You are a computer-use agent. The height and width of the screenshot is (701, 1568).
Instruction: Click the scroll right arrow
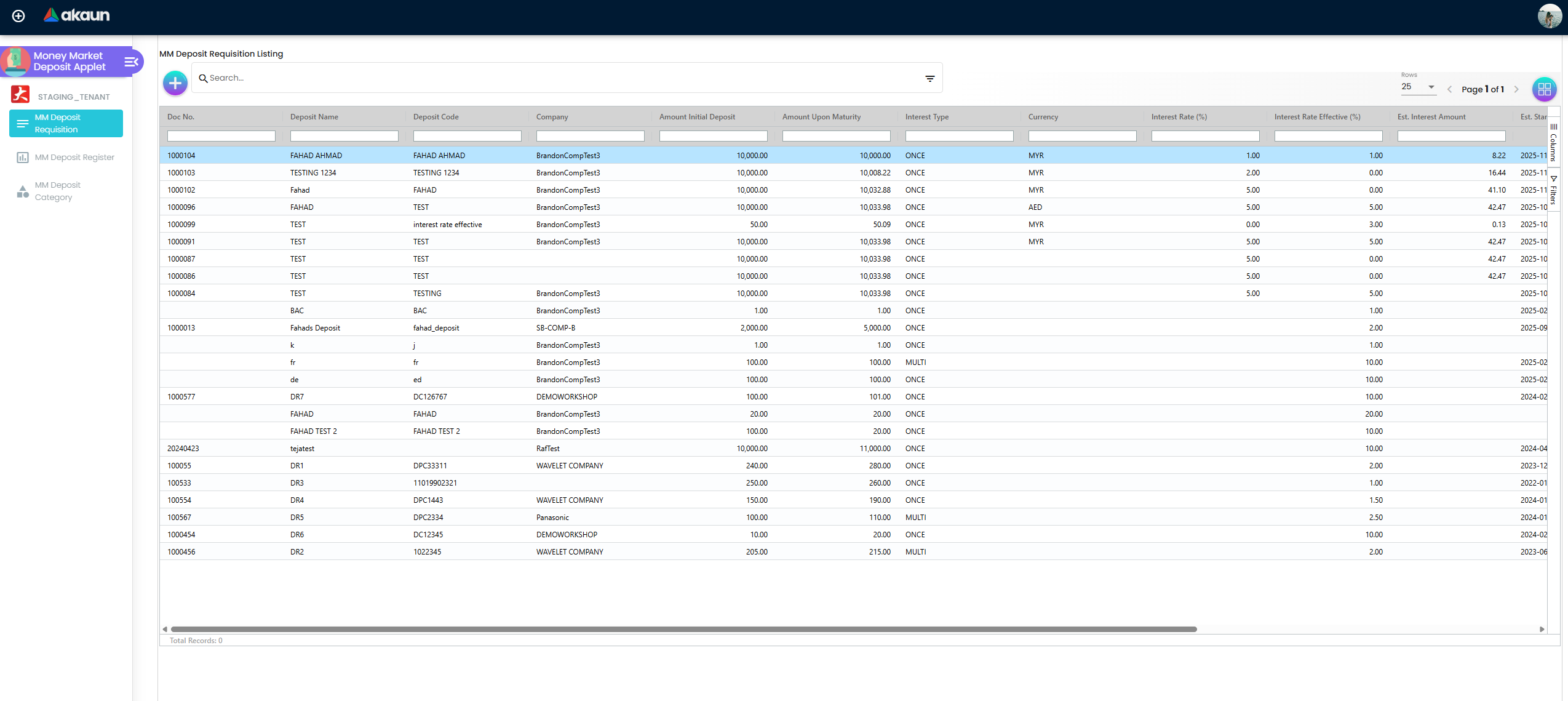pyautogui.click(x=1542, y=629)
